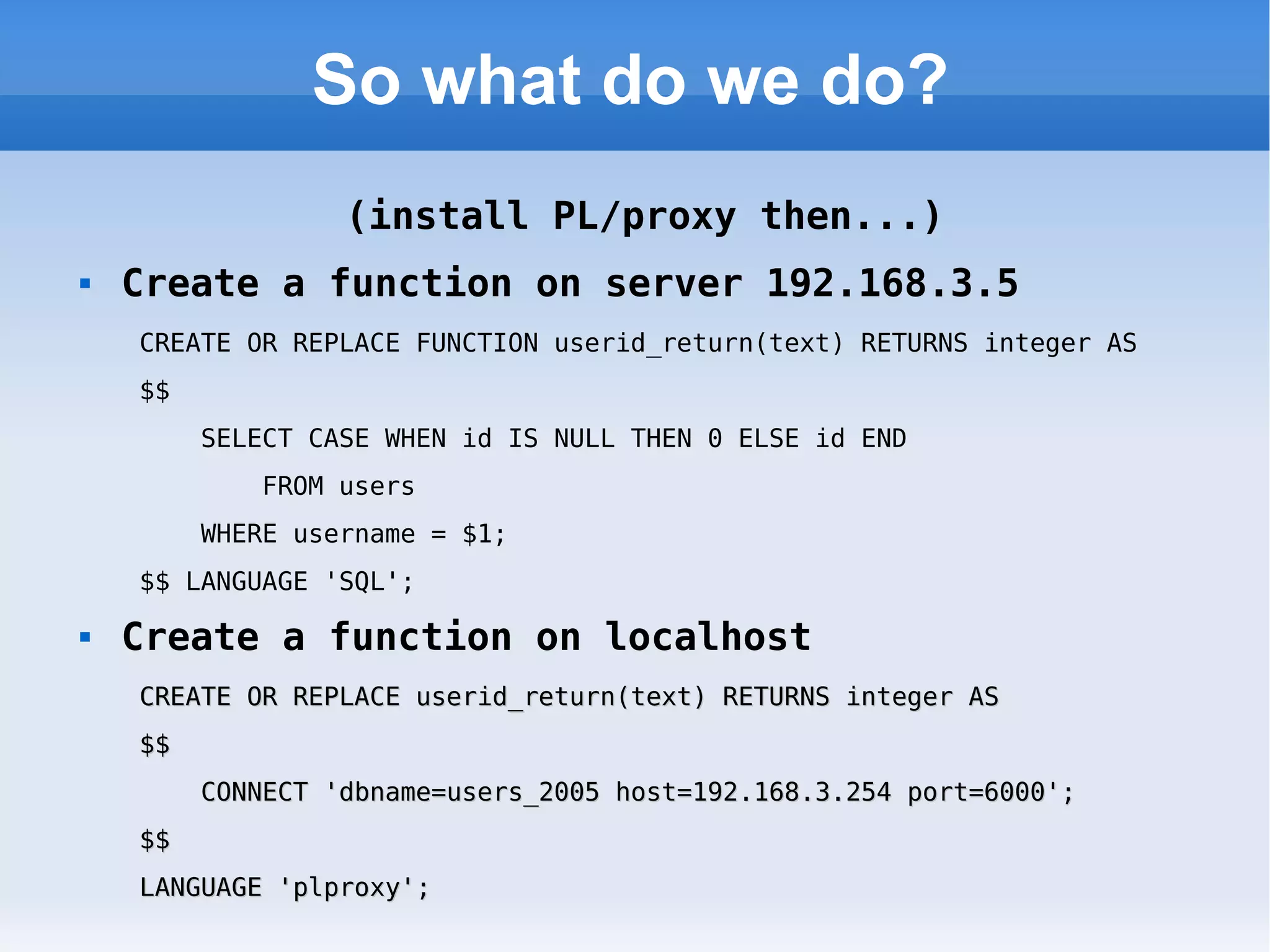Click 'host=192.168.3.254' in the CONNECT string
The height and width of the screenshot is (952, 1270).
[753, 792]
